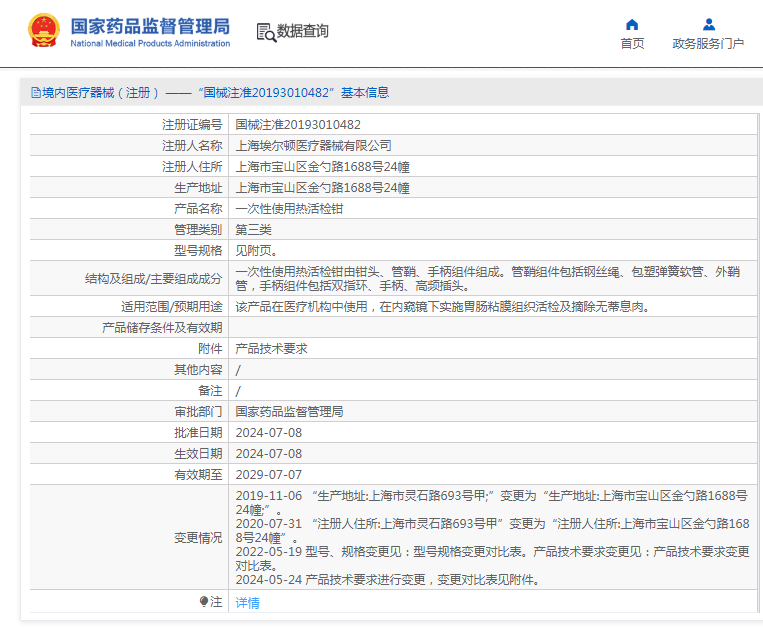Click the 政务服务门户 person icon

[x=708, y=24]
